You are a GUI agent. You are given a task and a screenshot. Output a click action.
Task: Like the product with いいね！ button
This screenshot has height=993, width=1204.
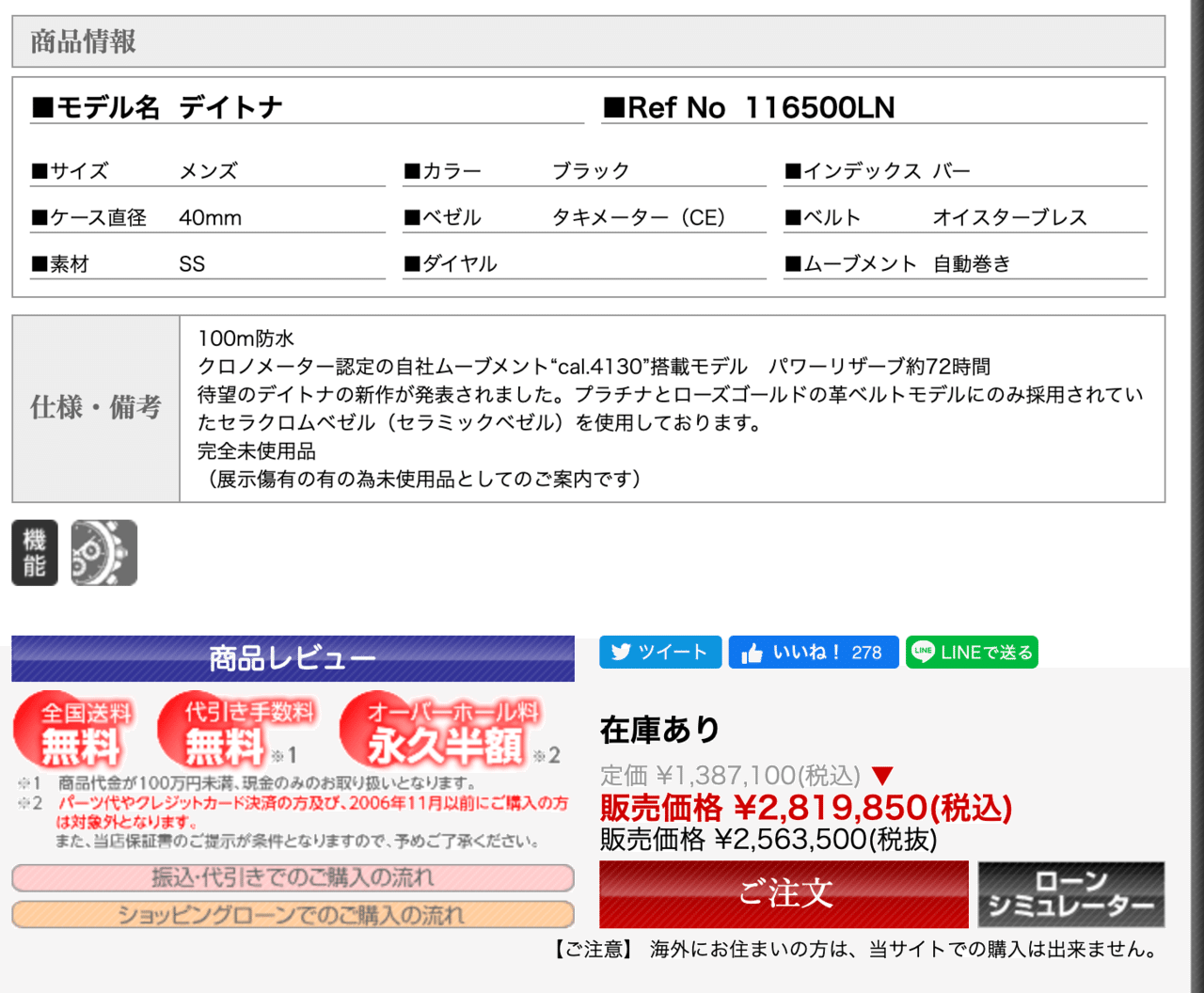pyautogui.click(x=814, y=653)
